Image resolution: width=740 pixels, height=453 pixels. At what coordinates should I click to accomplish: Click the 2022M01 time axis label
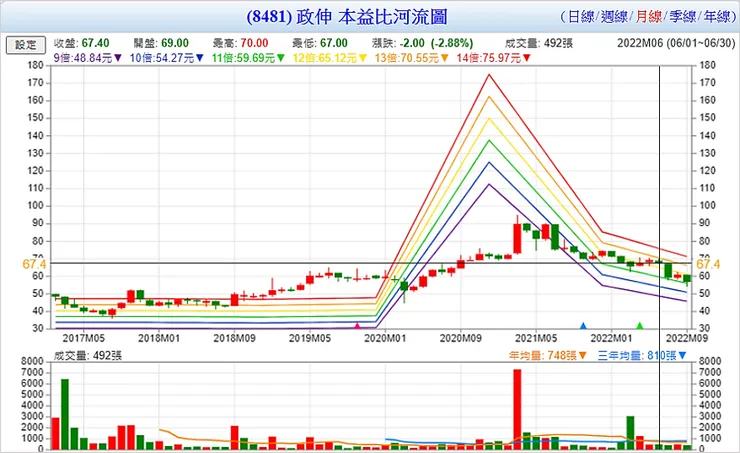pyautogui.click(x=611, y=338)
